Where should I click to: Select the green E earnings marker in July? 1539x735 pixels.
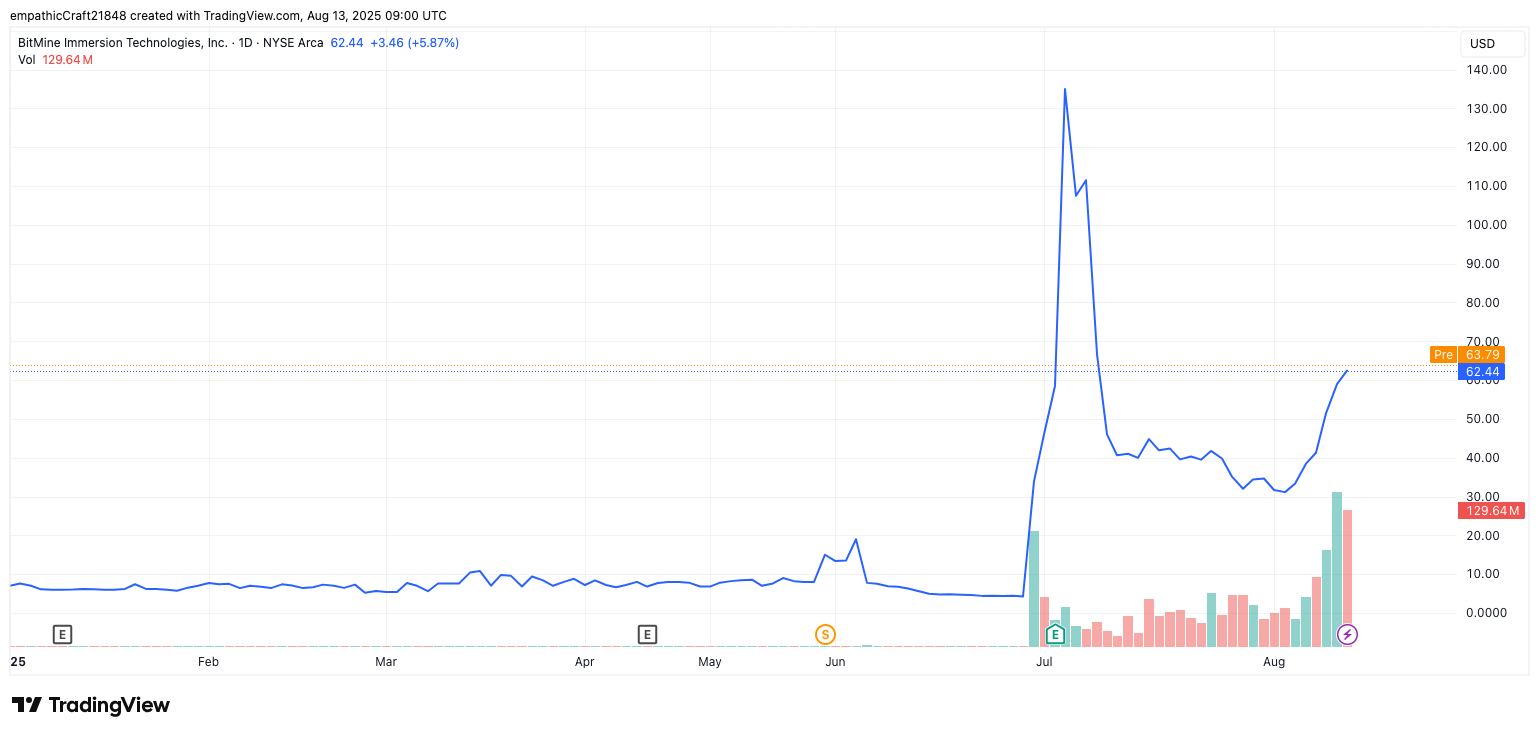point(1054,634)
